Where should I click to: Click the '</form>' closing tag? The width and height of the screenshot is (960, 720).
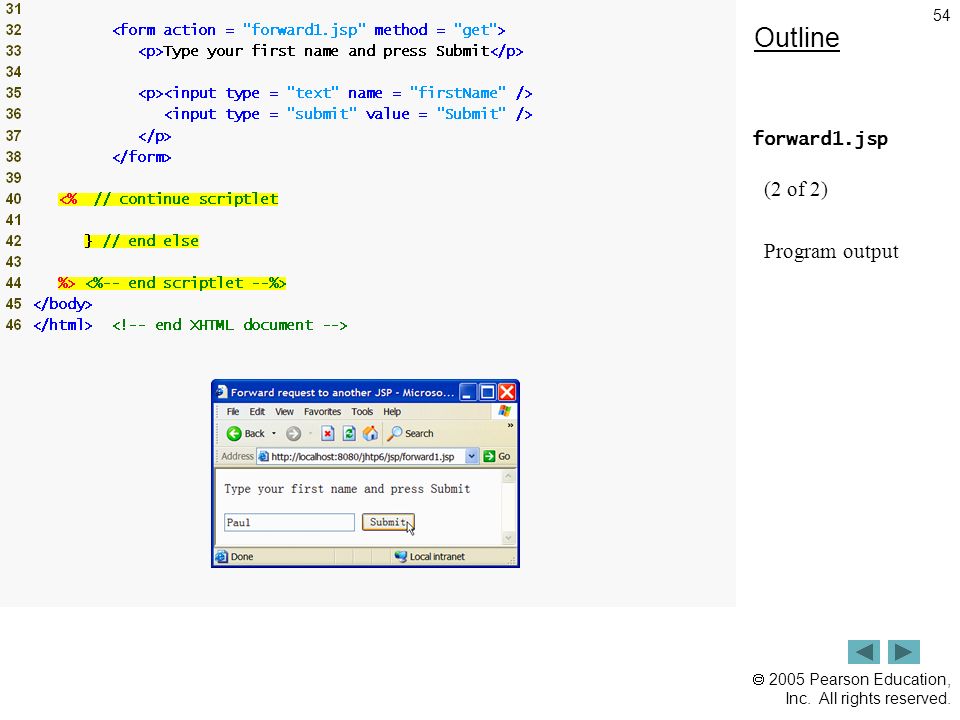(141, 157)
